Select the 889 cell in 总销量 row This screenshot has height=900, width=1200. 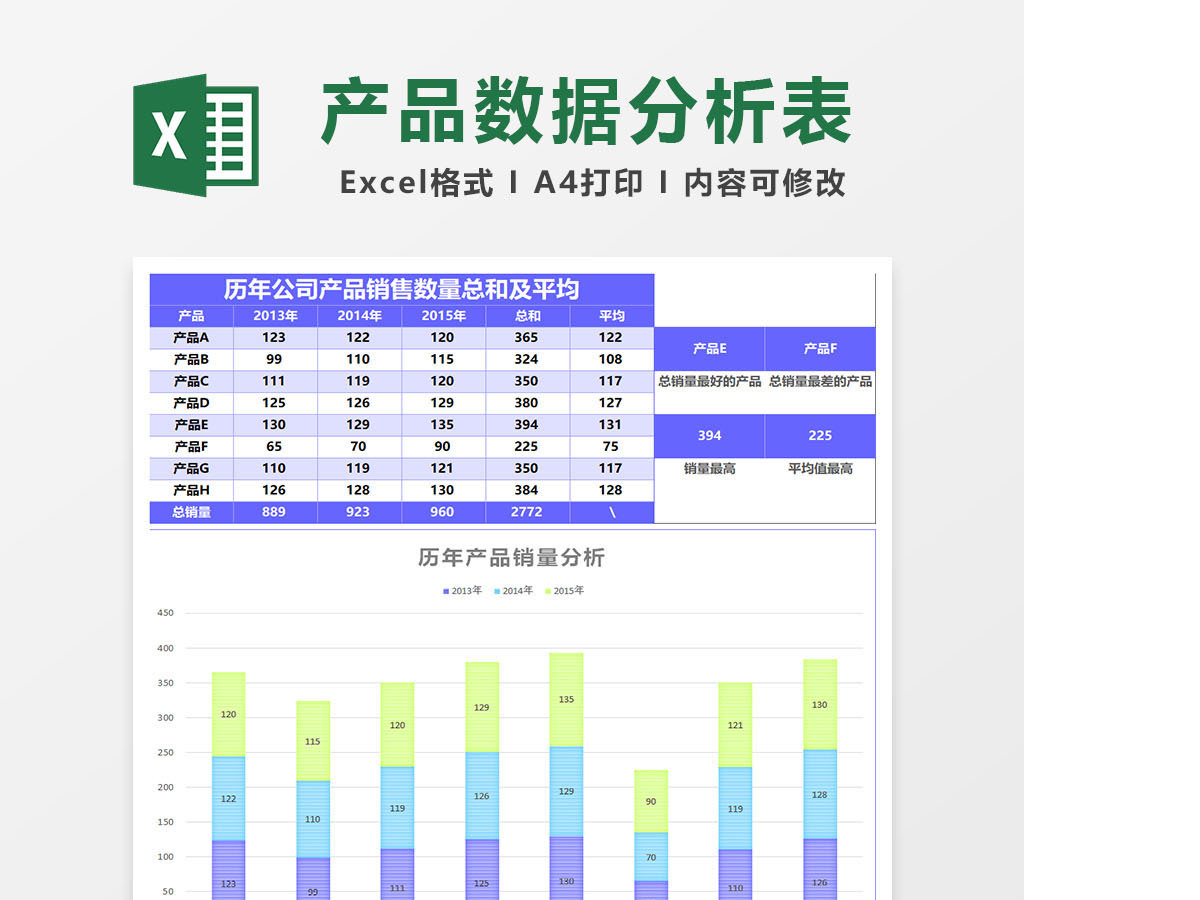(x=275, y=512)
